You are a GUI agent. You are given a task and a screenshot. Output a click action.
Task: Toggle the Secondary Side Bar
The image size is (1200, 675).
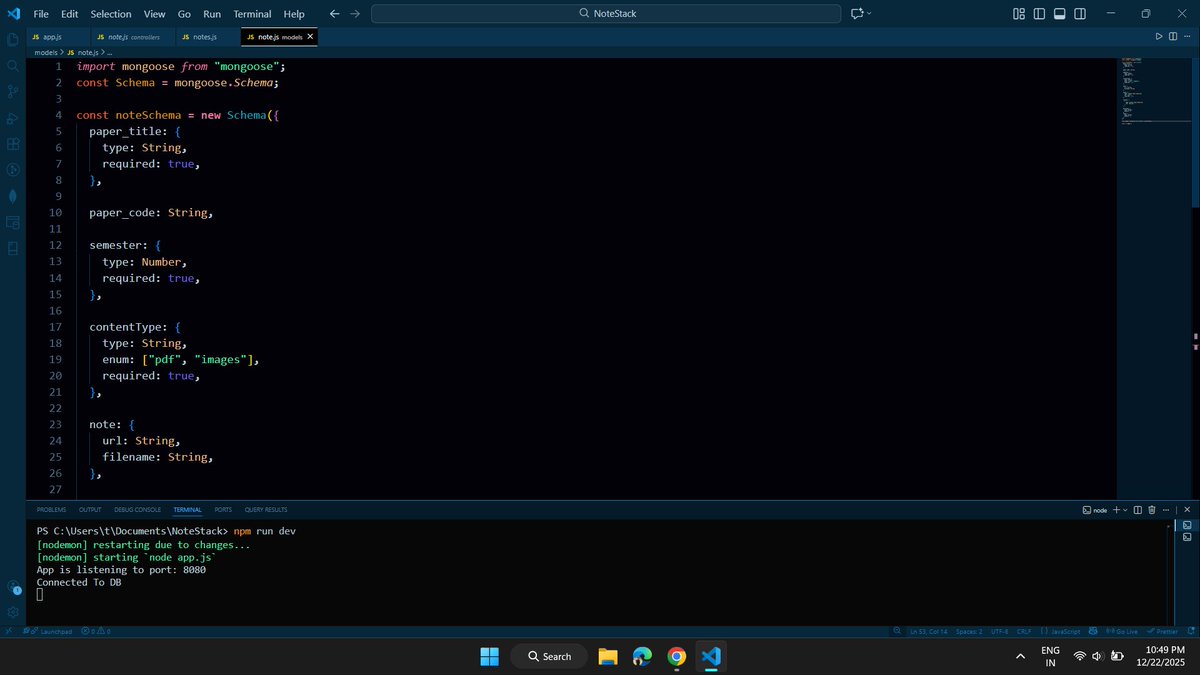tap(1081, 14)
